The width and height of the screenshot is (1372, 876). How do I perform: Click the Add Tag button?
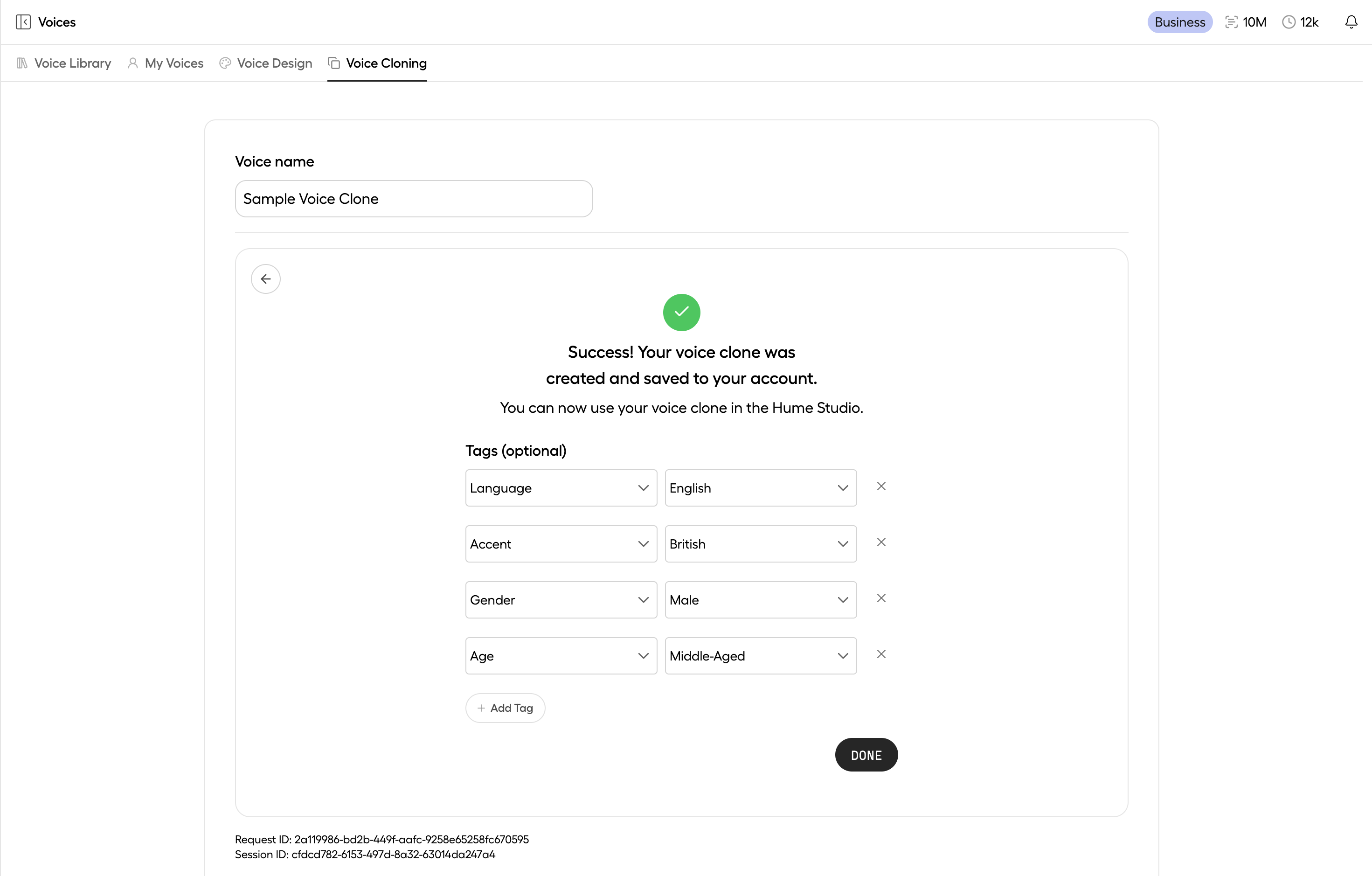point(505,708)
